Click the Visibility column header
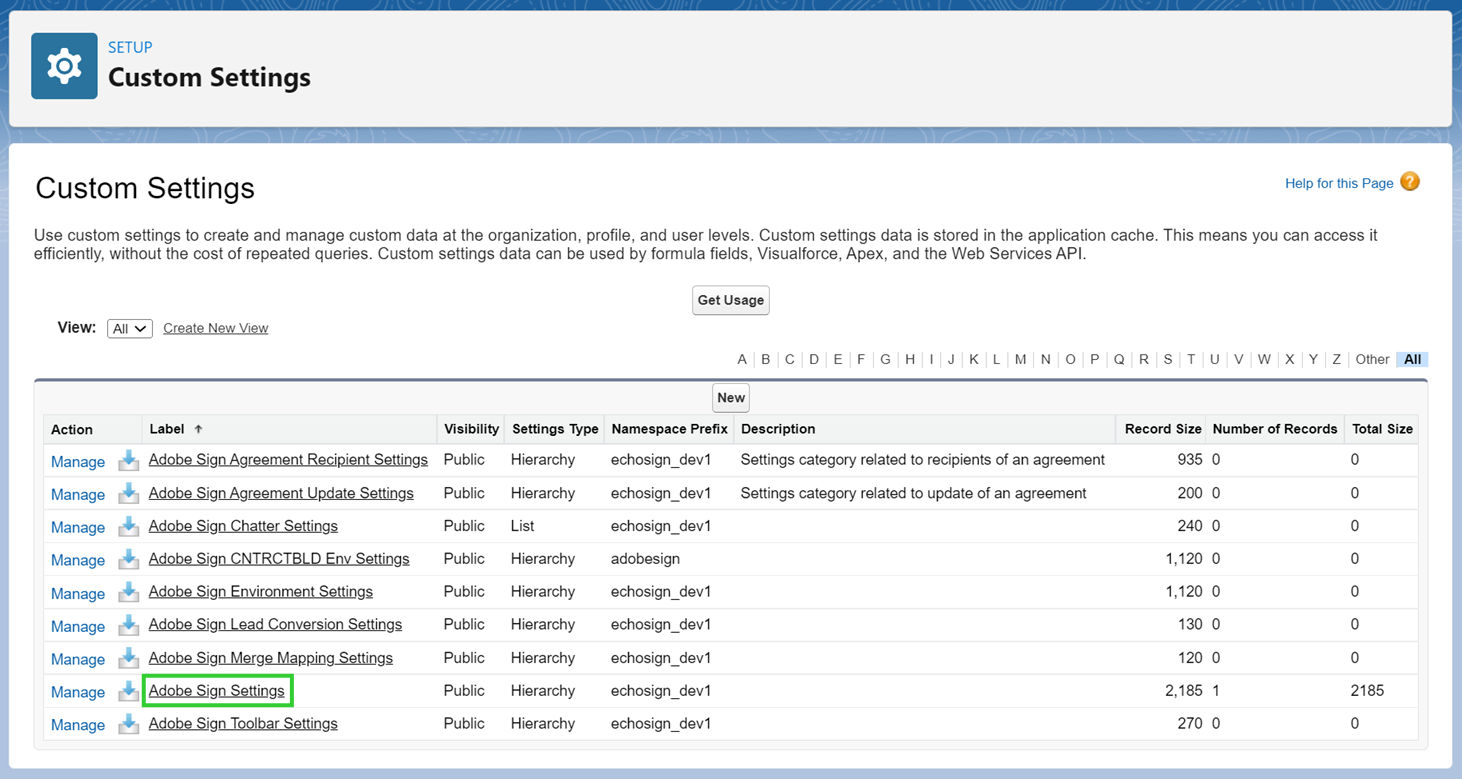The height and width of the screenshot is (779, 1462). [471, 429]
